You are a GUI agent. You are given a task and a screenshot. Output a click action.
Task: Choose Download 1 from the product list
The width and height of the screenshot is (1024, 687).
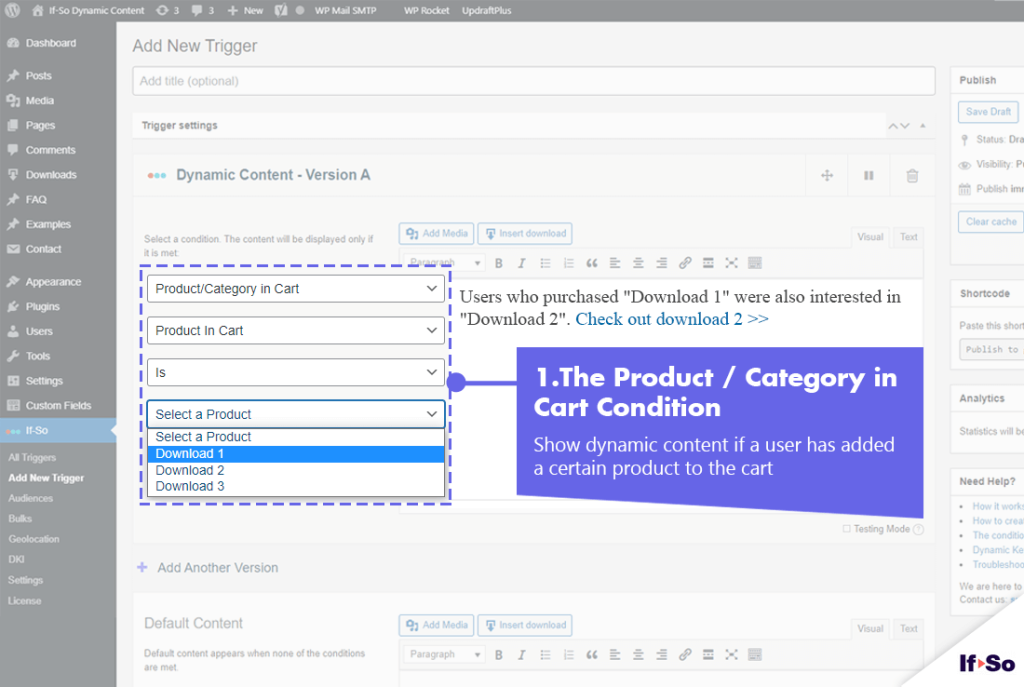pos(296,454)
